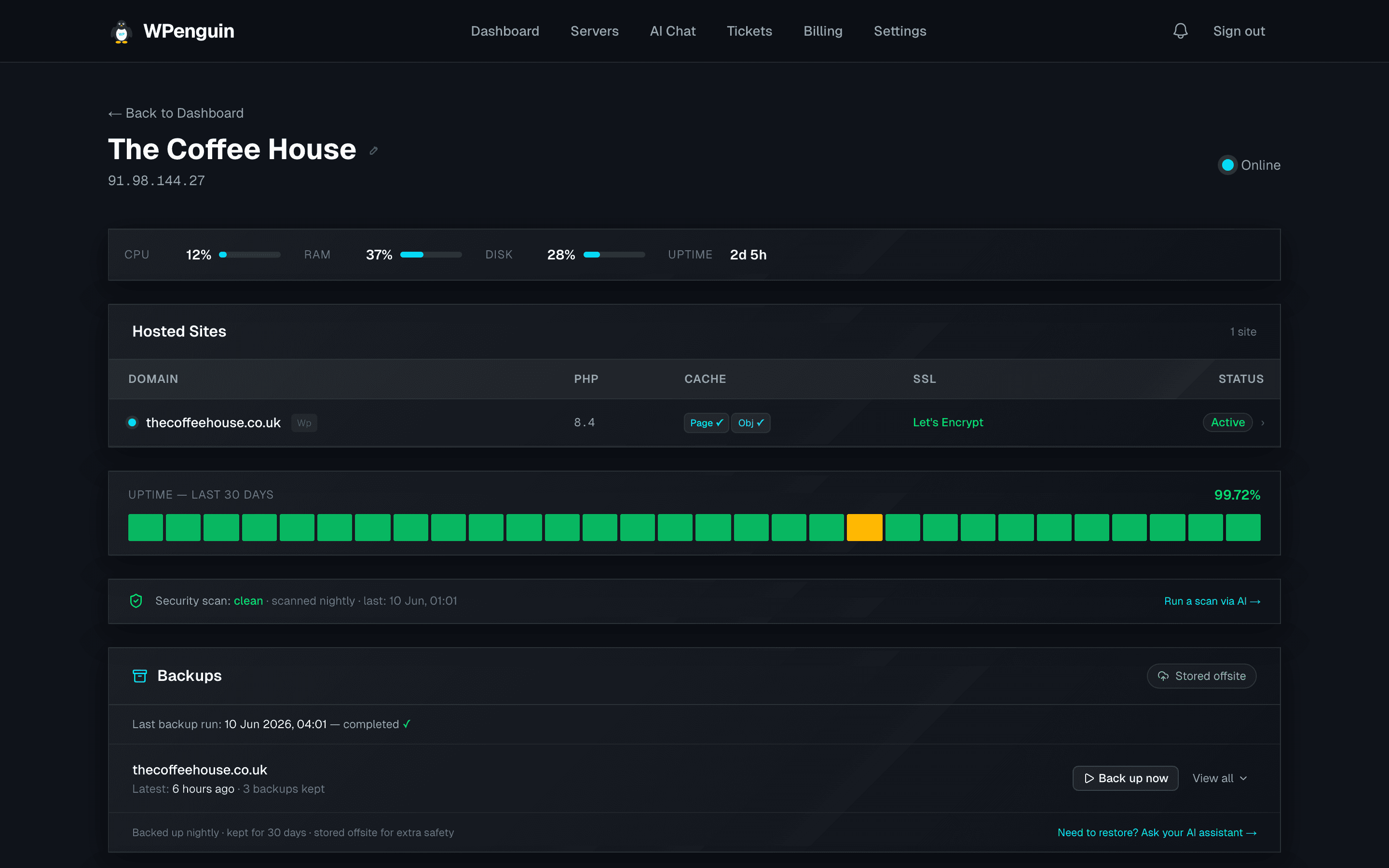Screen dimensions: 1389x868
Task: Click the thecoffeehouse.co.uk domain in Hosted Sites
Action: 213,422
